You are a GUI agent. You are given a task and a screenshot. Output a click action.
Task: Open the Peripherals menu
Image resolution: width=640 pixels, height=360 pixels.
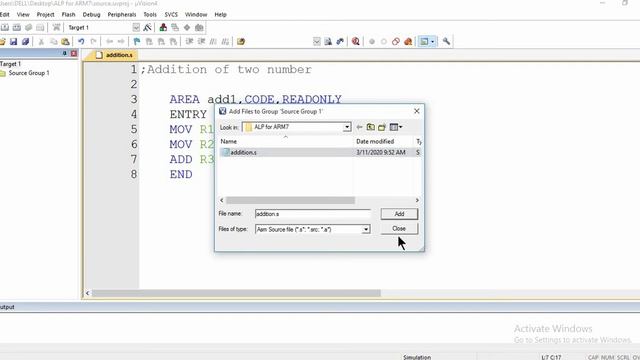coord(122,14)
